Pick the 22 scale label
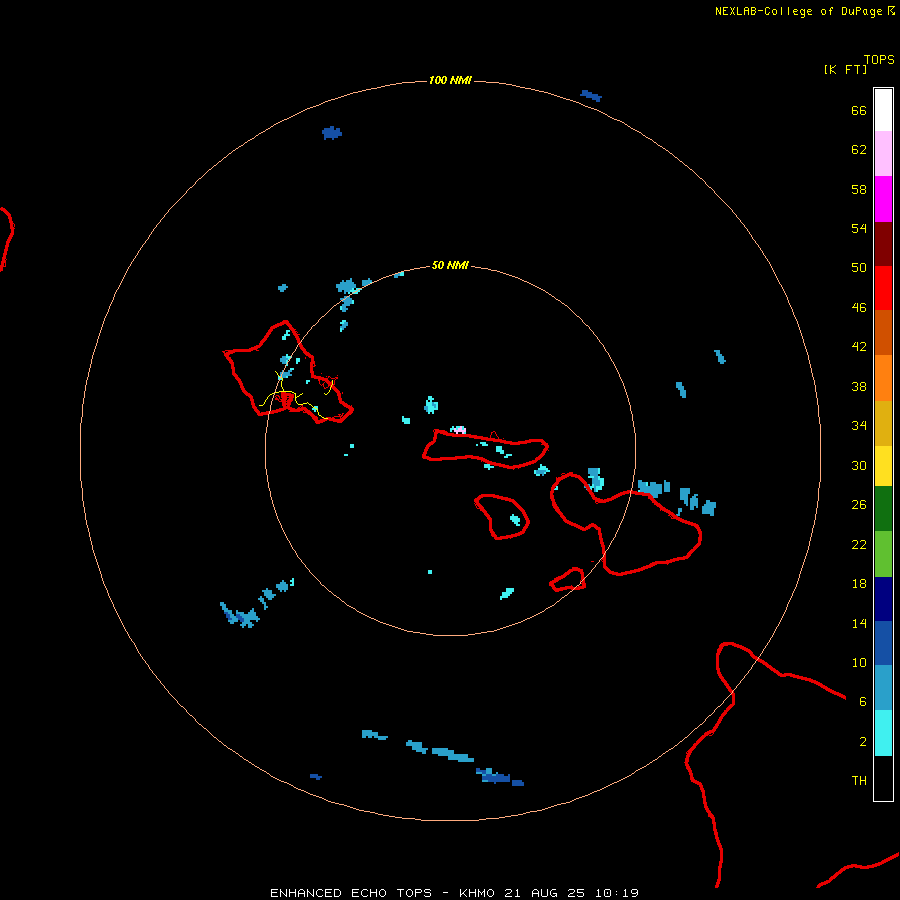Viewport: 900px width, 900px height. (x=859, y=545)
